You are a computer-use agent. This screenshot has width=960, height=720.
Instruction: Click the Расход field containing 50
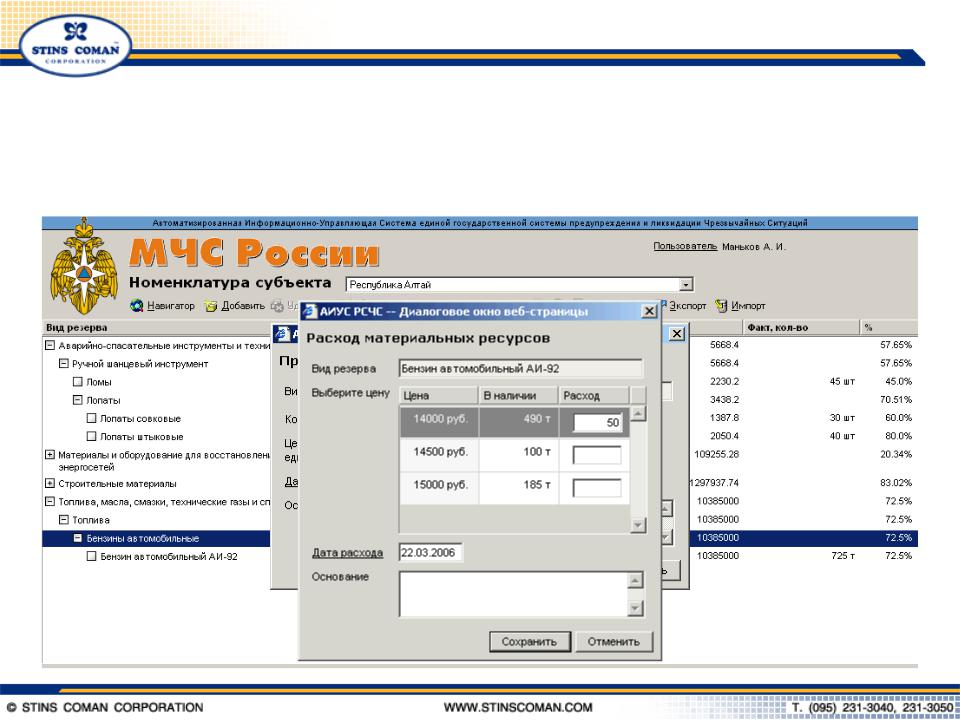[x=597, y=422]
